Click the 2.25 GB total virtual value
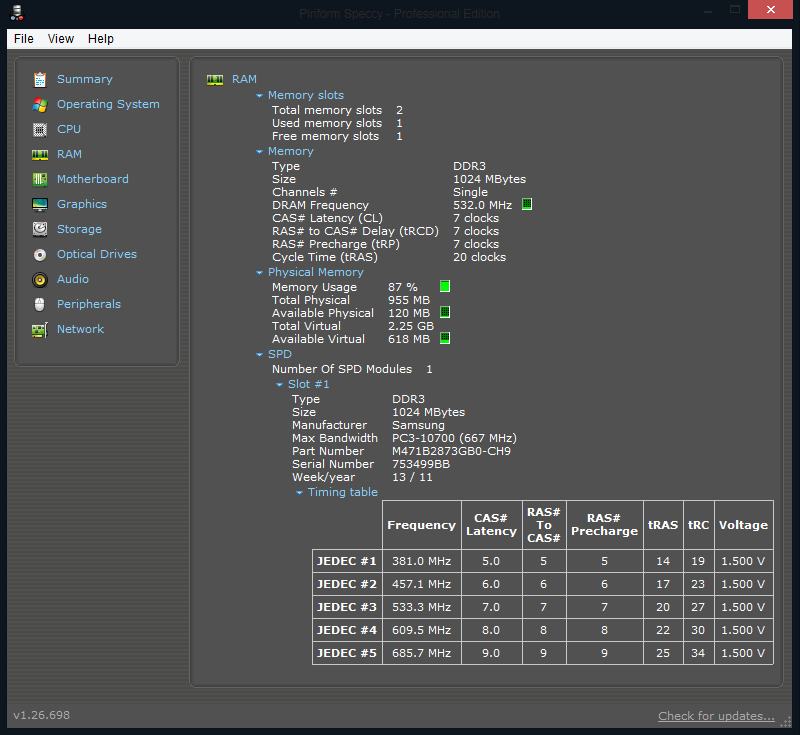The image size is (800, 735). pos(411,326)
